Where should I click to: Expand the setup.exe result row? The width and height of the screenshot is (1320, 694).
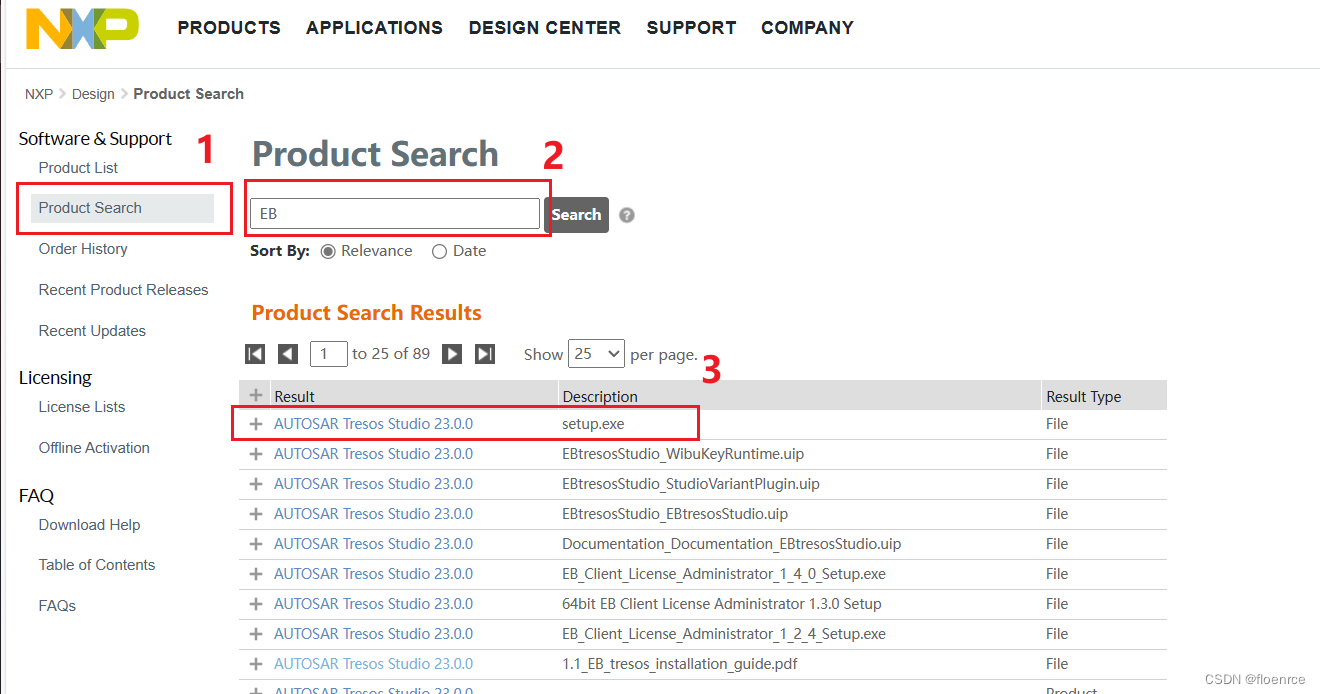[256, 424]
